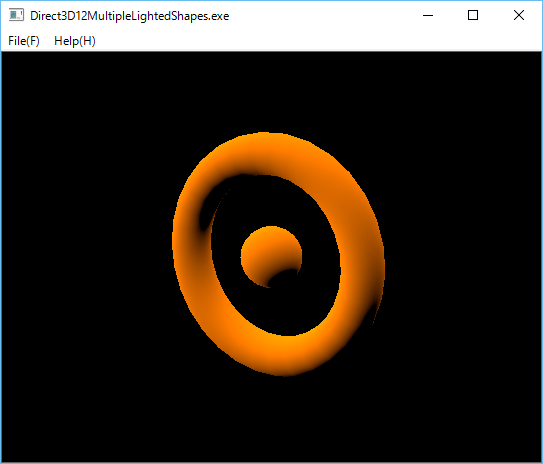This screenshot has height=464, width=543.
Task: Open the Help(H) menu
Action: click(x=75, y=41)
